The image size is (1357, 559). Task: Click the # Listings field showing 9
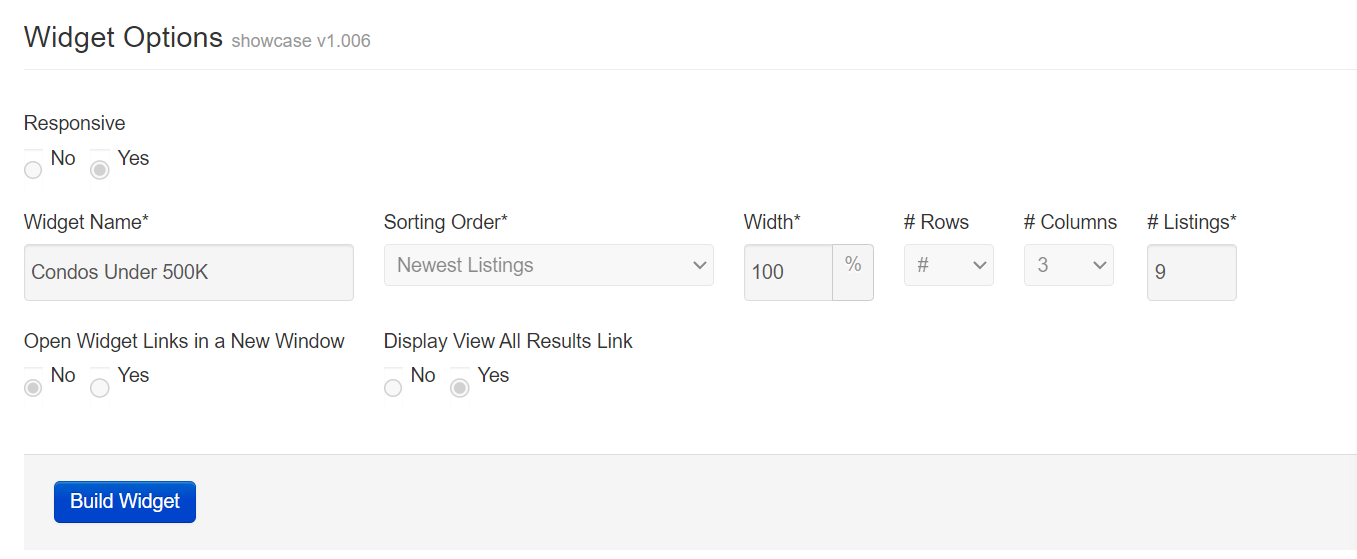click(x=1192, y=272)
